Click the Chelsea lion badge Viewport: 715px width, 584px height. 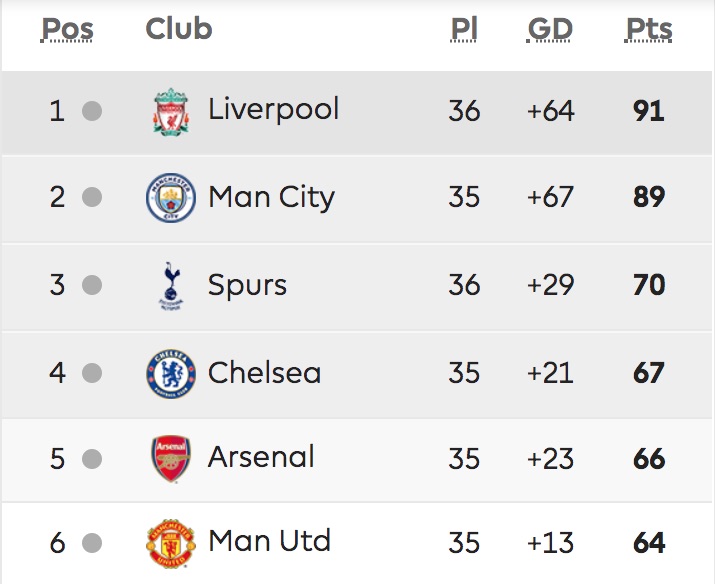[171, 373]
